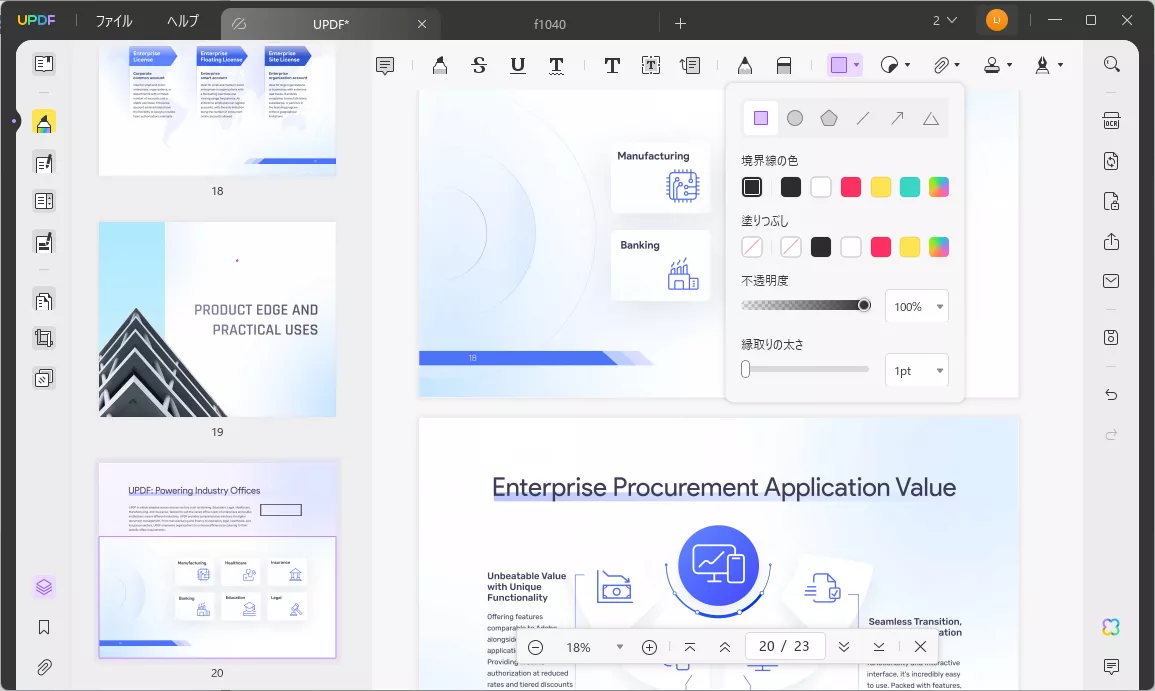Open the ヘルプ menu
Image resolution: width=1155 pixels, height=691 pixels.
[x=183, y=21]
